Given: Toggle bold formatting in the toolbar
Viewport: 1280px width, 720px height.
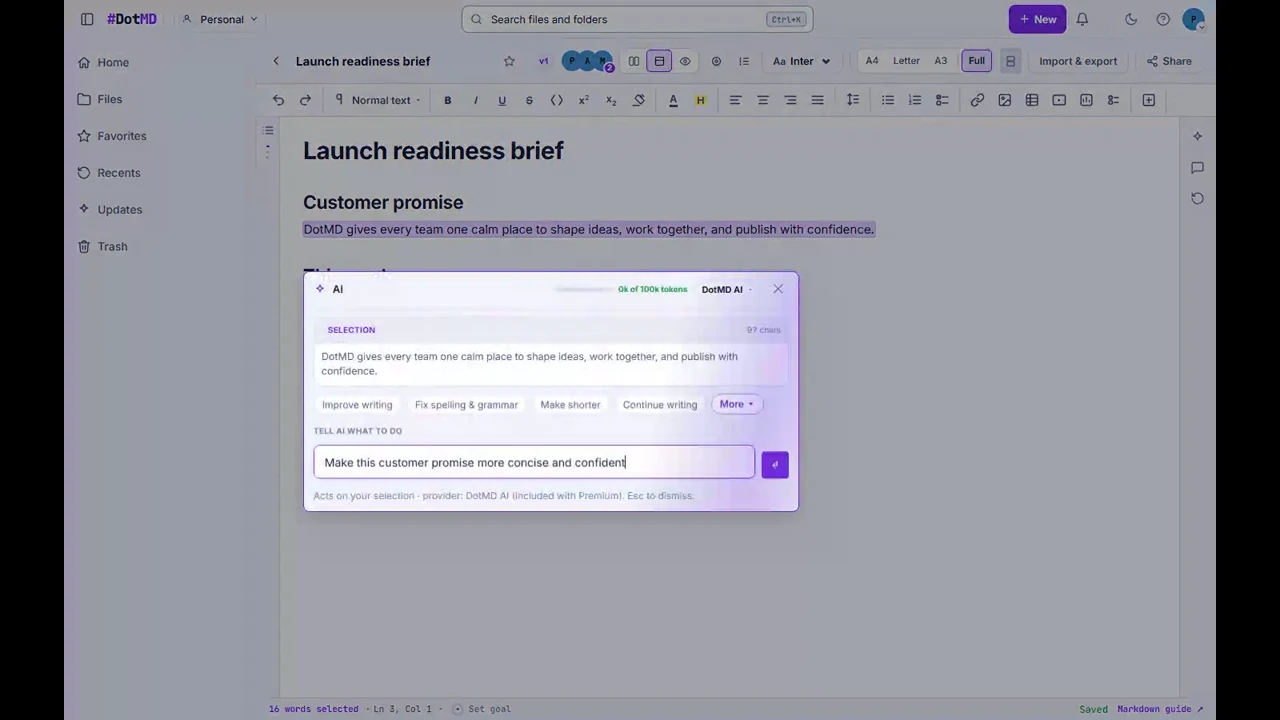Looking at the screenshot, I should [448, 100].
